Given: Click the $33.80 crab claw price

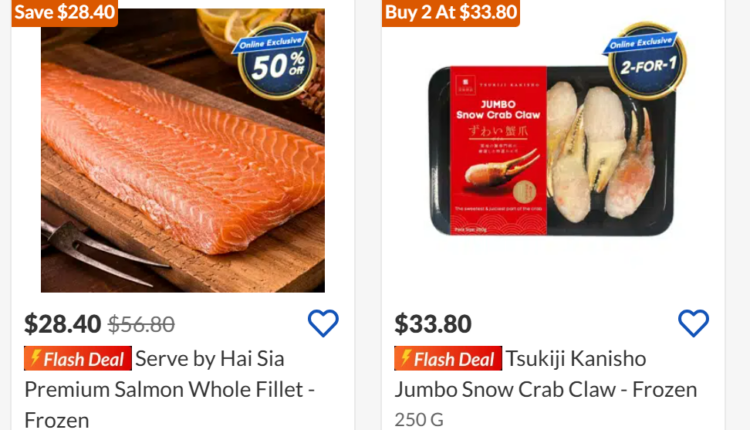Looking at the screenshot, I should [x=433, y=324].
